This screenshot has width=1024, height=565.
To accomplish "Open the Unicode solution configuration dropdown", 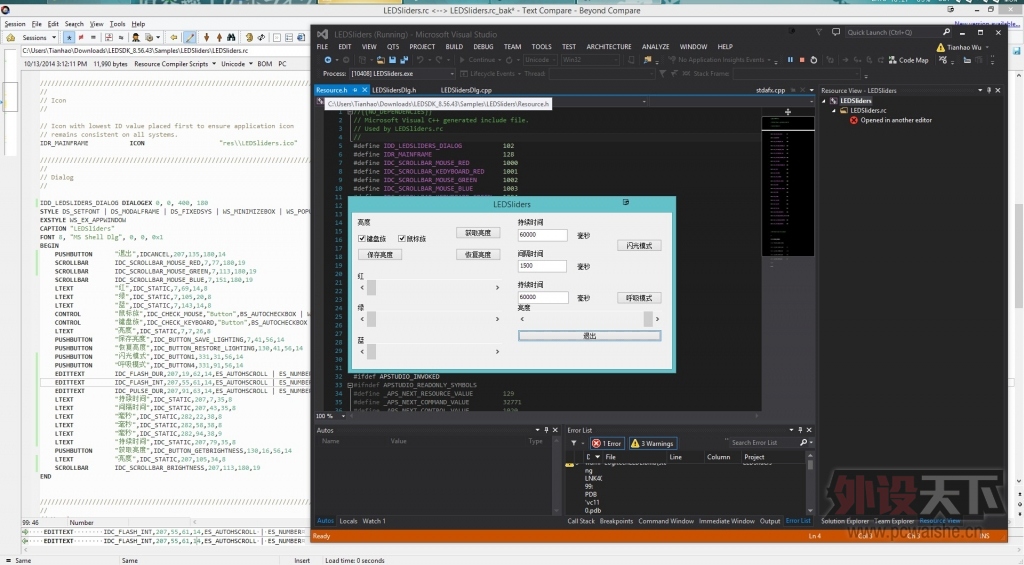I will (539, 59).
